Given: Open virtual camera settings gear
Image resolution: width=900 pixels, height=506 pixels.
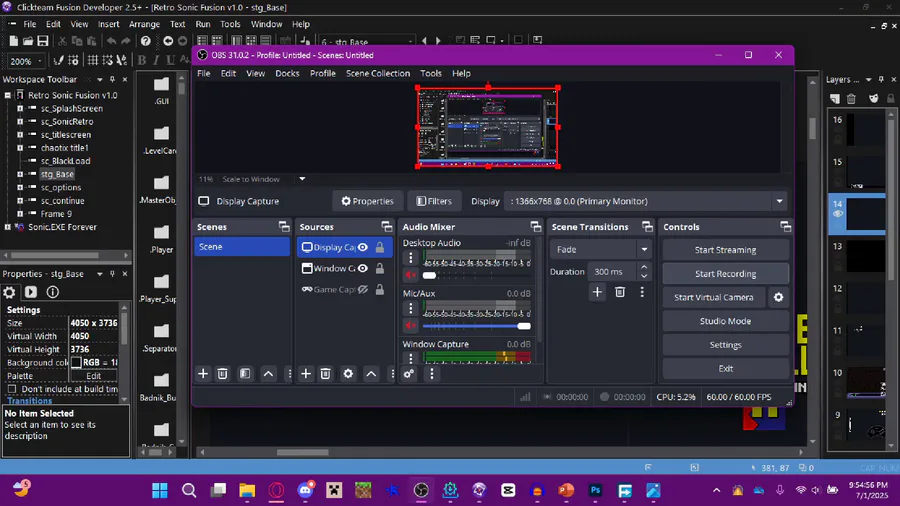Looking at the screenshot, I should click(778, 297).
